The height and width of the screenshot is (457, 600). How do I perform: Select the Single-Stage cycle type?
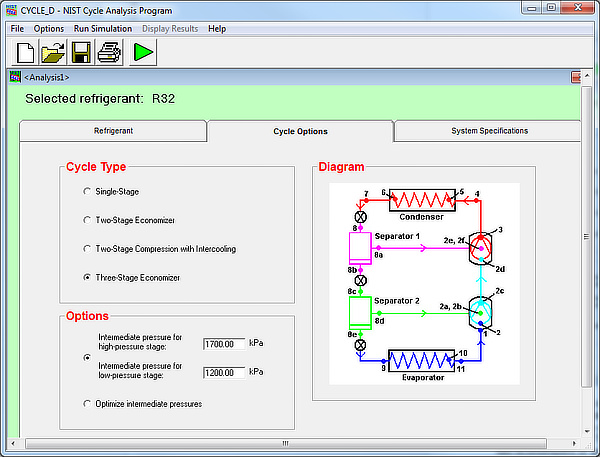click(87, 191)
